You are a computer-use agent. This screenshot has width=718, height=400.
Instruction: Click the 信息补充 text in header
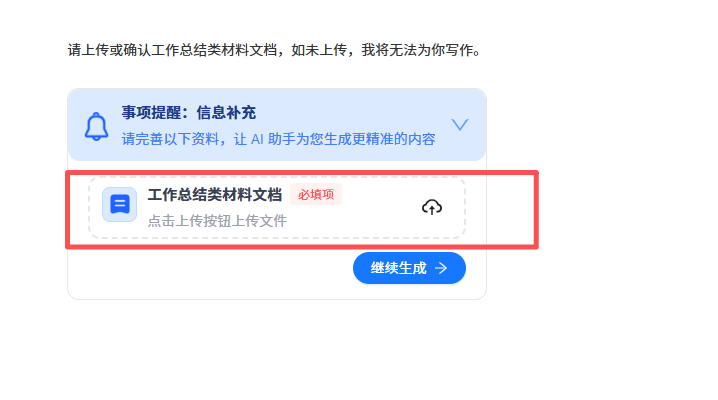[226, 113]
